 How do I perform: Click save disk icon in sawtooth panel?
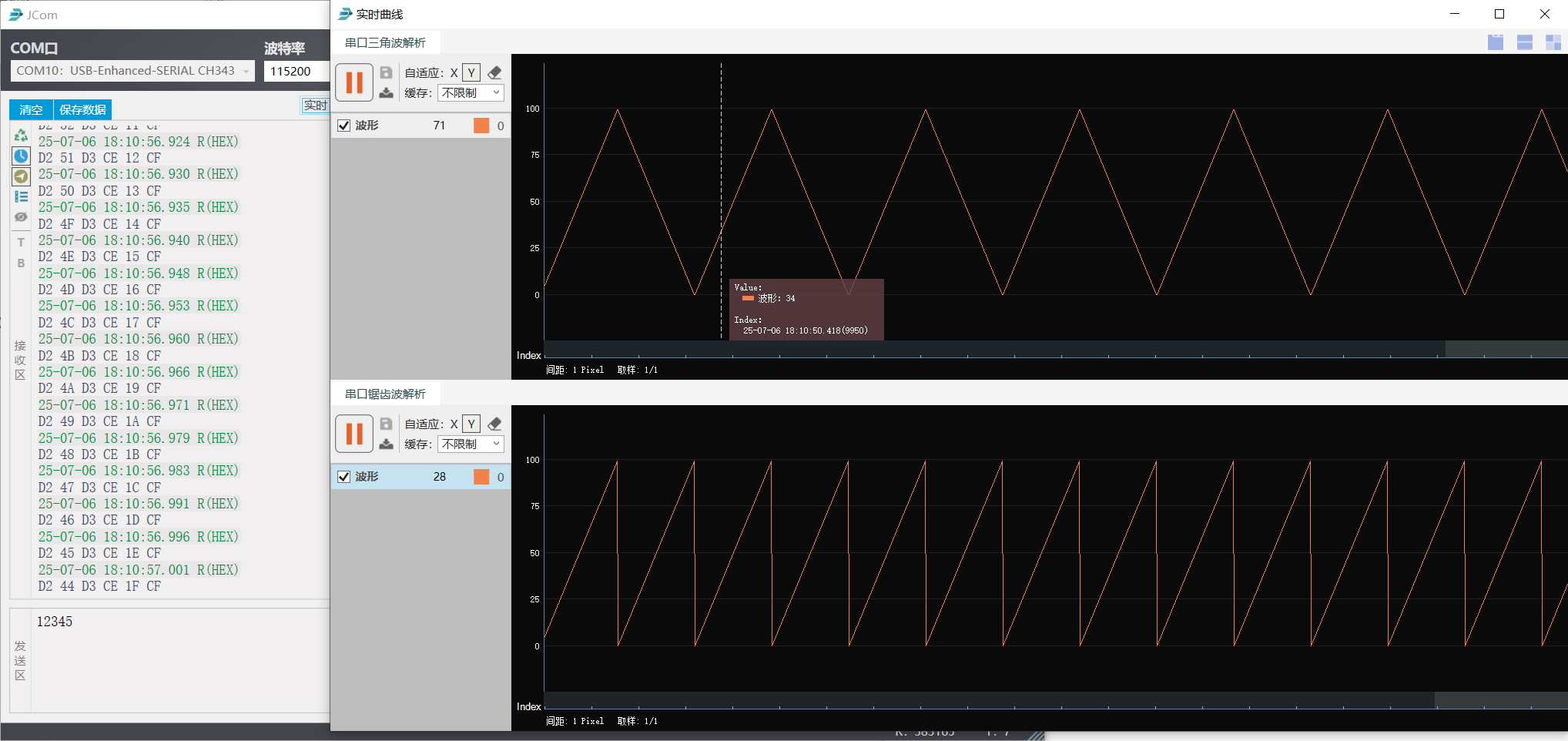387,424
